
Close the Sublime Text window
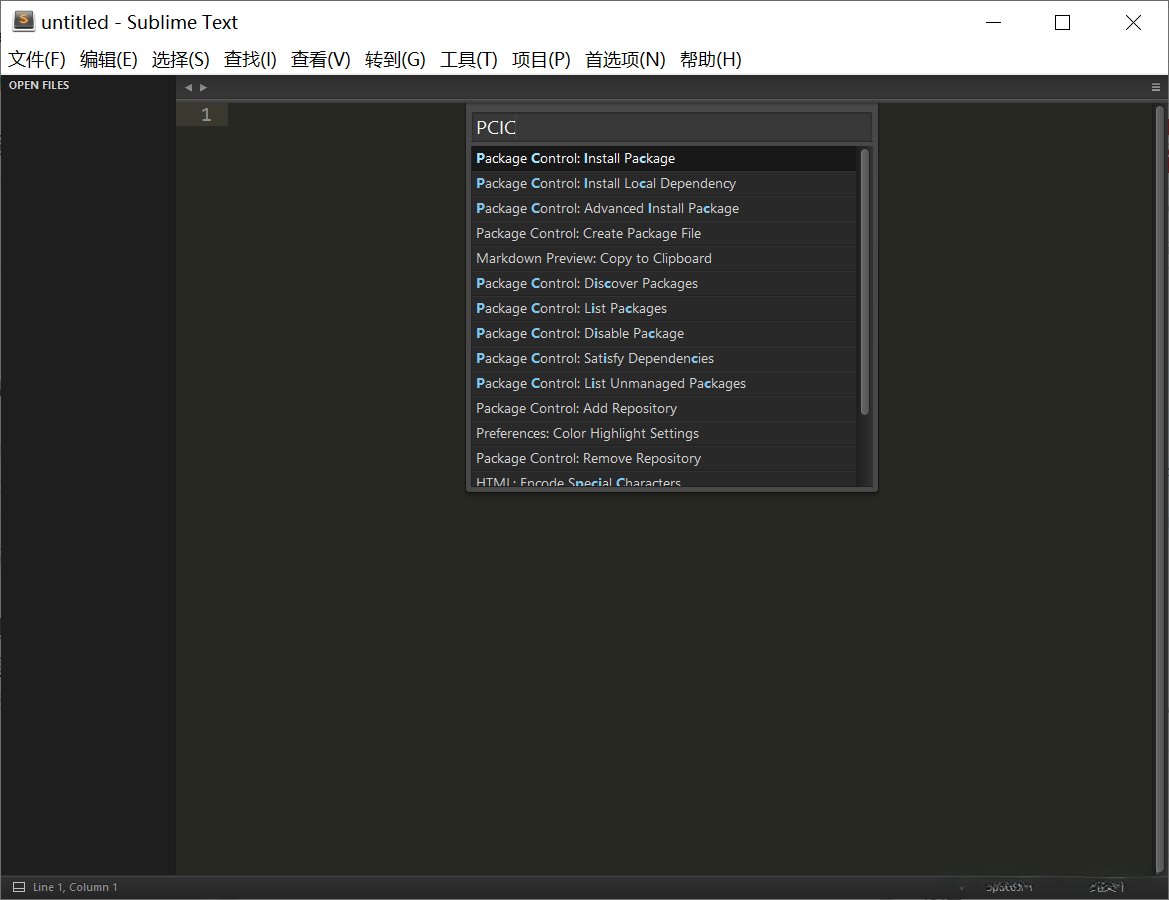(x=1132, y=22)
